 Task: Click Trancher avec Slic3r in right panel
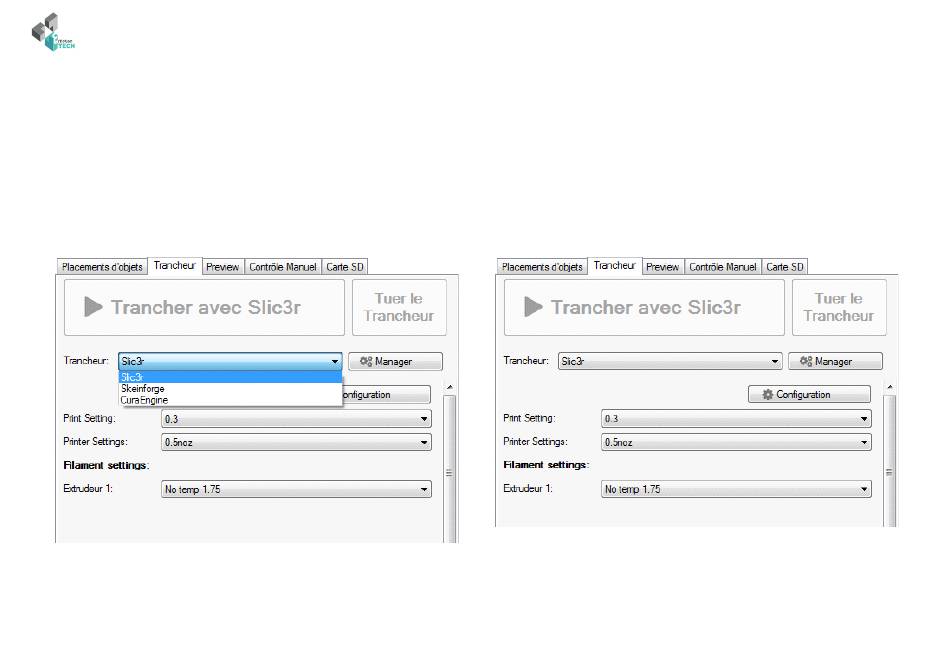[x=644, y=307]
